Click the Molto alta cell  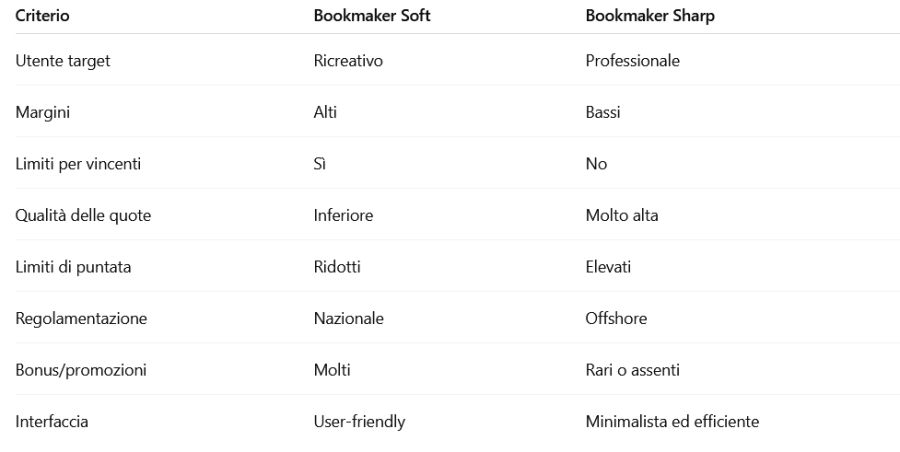(621, 215)
